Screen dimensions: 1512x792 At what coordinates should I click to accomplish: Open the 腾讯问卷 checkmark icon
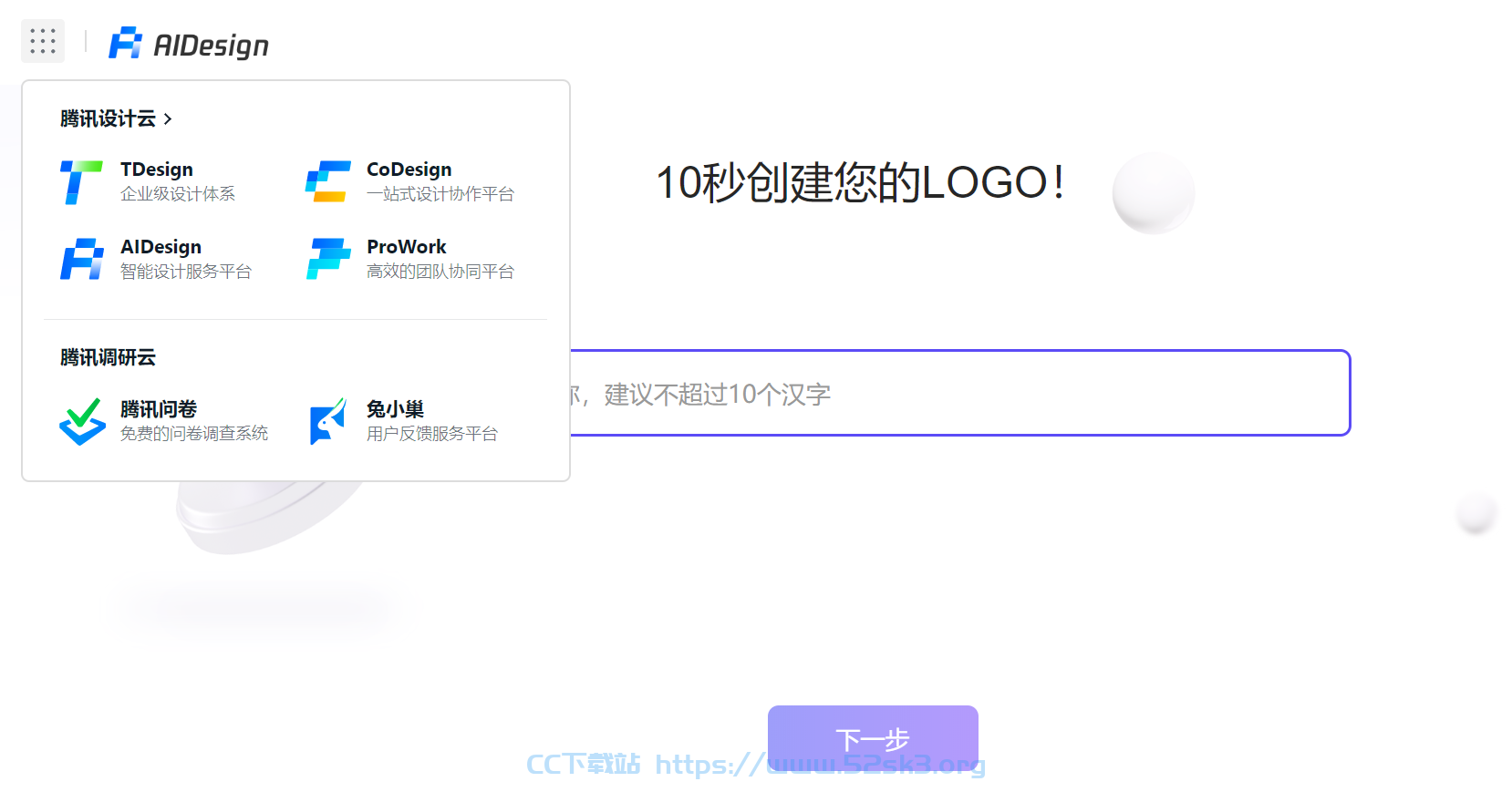tap(82, 421)
